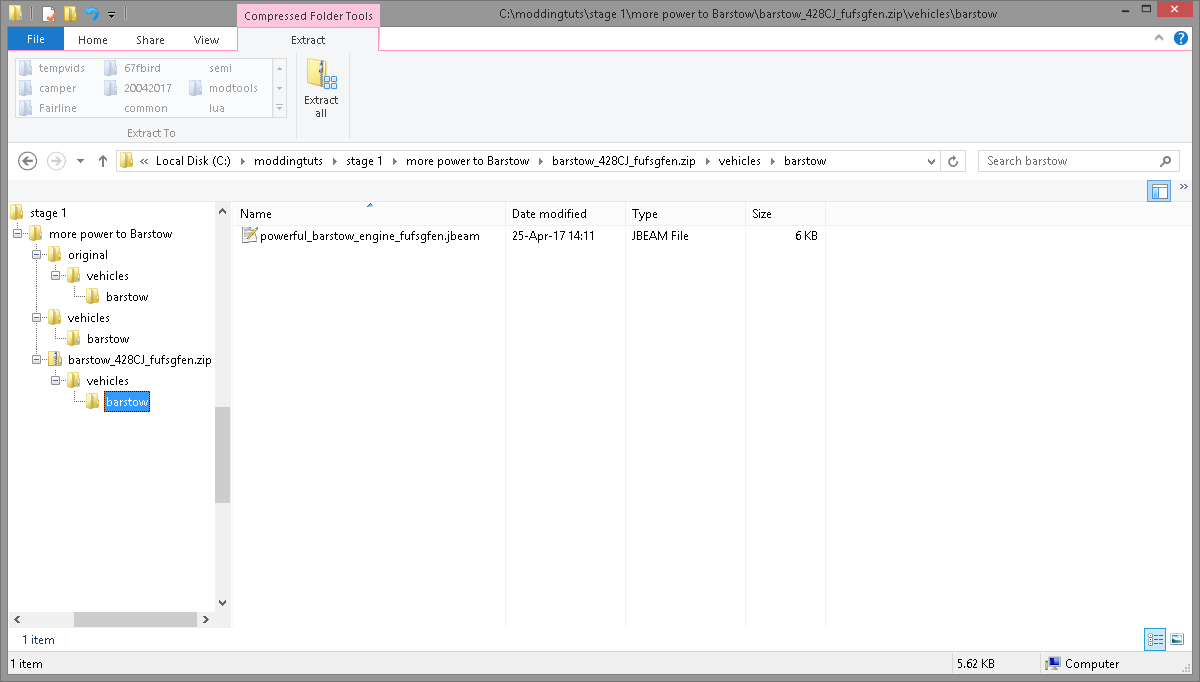Click the address bar folder icon
1200x682 pixels.
point(126,161)
